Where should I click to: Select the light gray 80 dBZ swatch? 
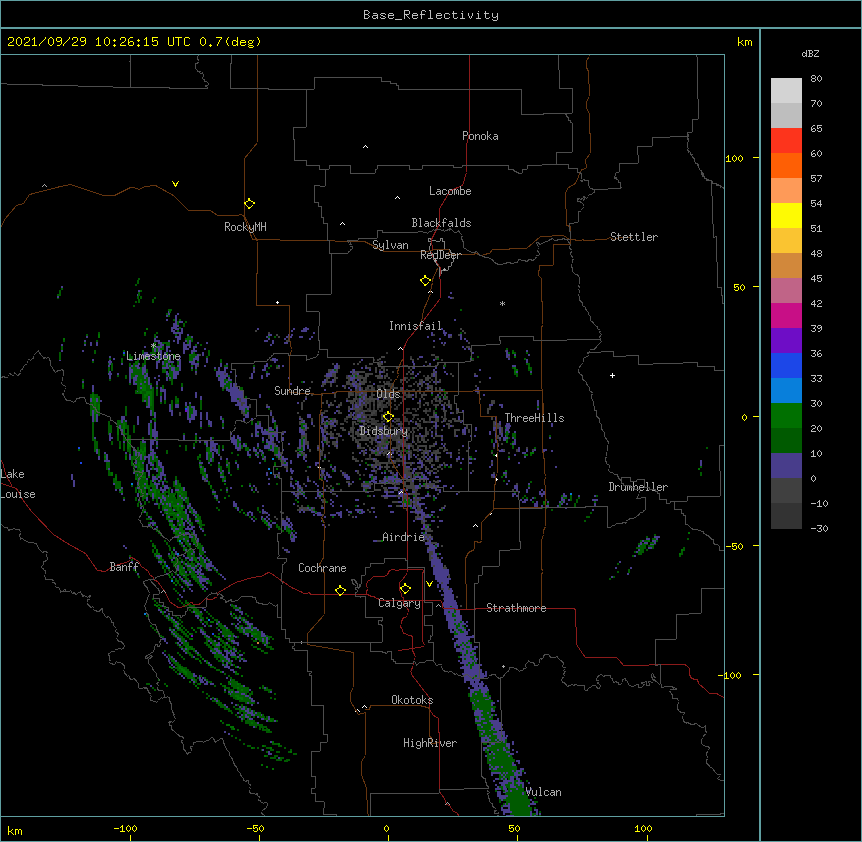click(x=786, y=90)
